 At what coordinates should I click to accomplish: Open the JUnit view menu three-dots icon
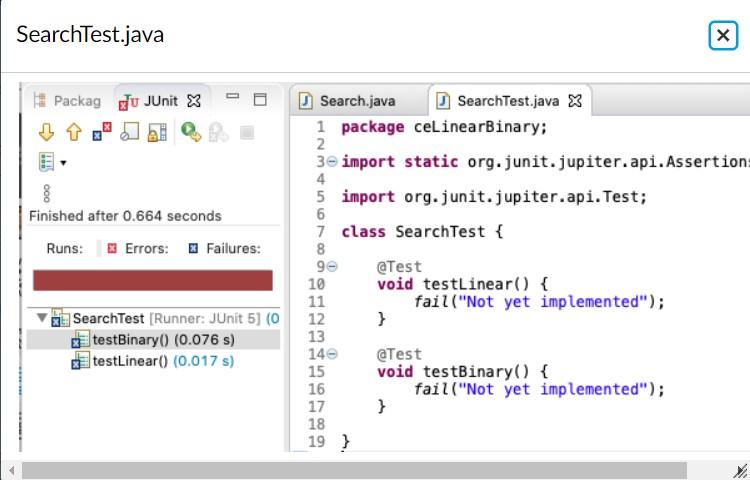click(46, 194)
